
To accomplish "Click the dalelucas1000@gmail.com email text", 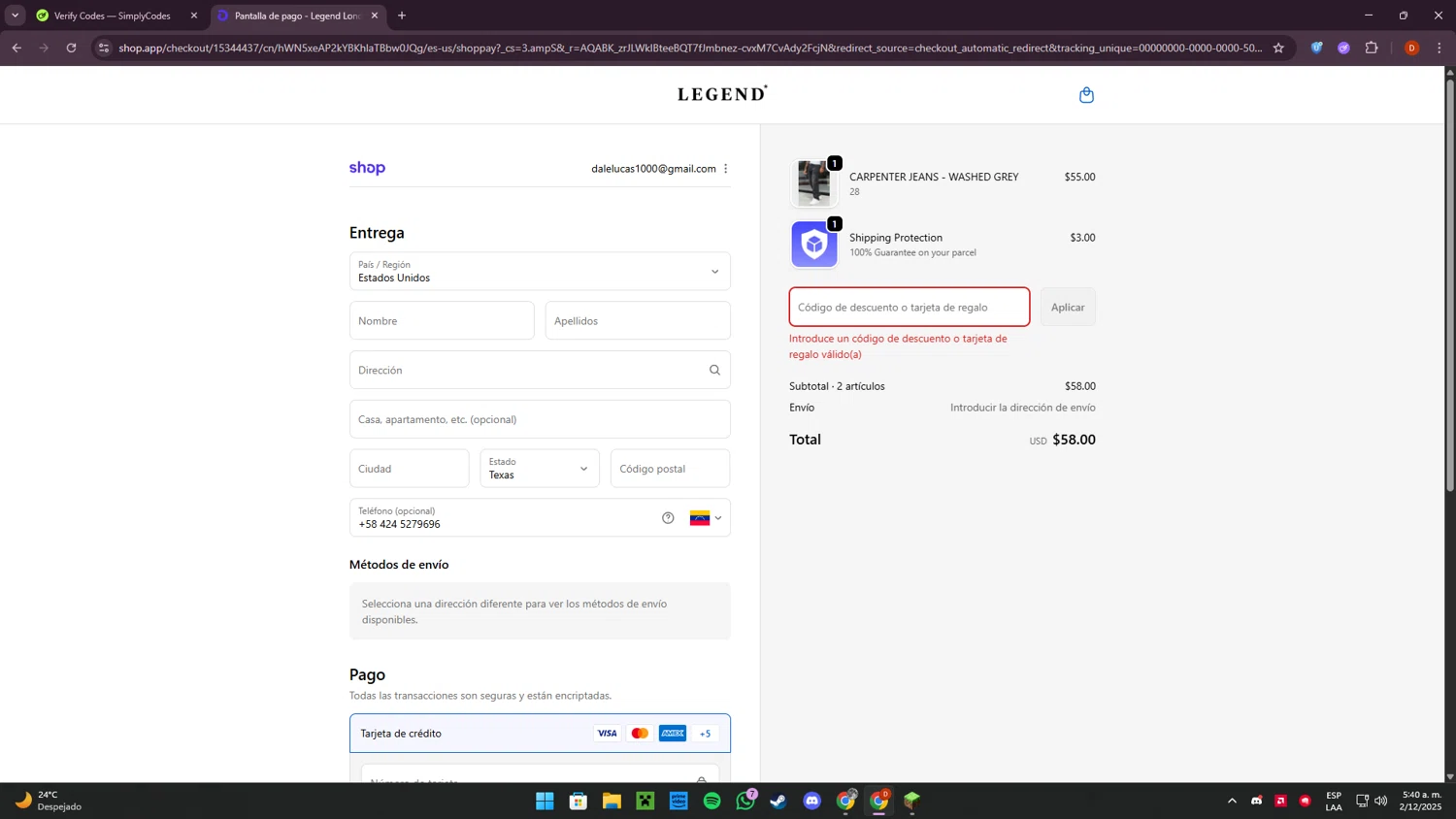I will pyautogui.click(x=653, y=169).
